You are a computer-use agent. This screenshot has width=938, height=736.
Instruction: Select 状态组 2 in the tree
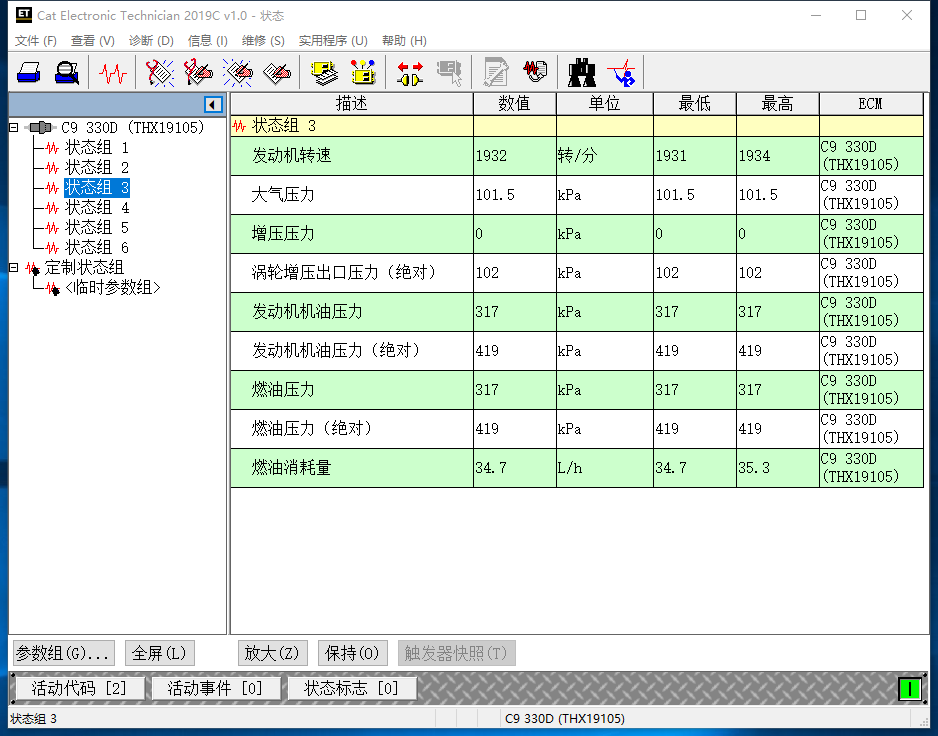click(97, 168)
